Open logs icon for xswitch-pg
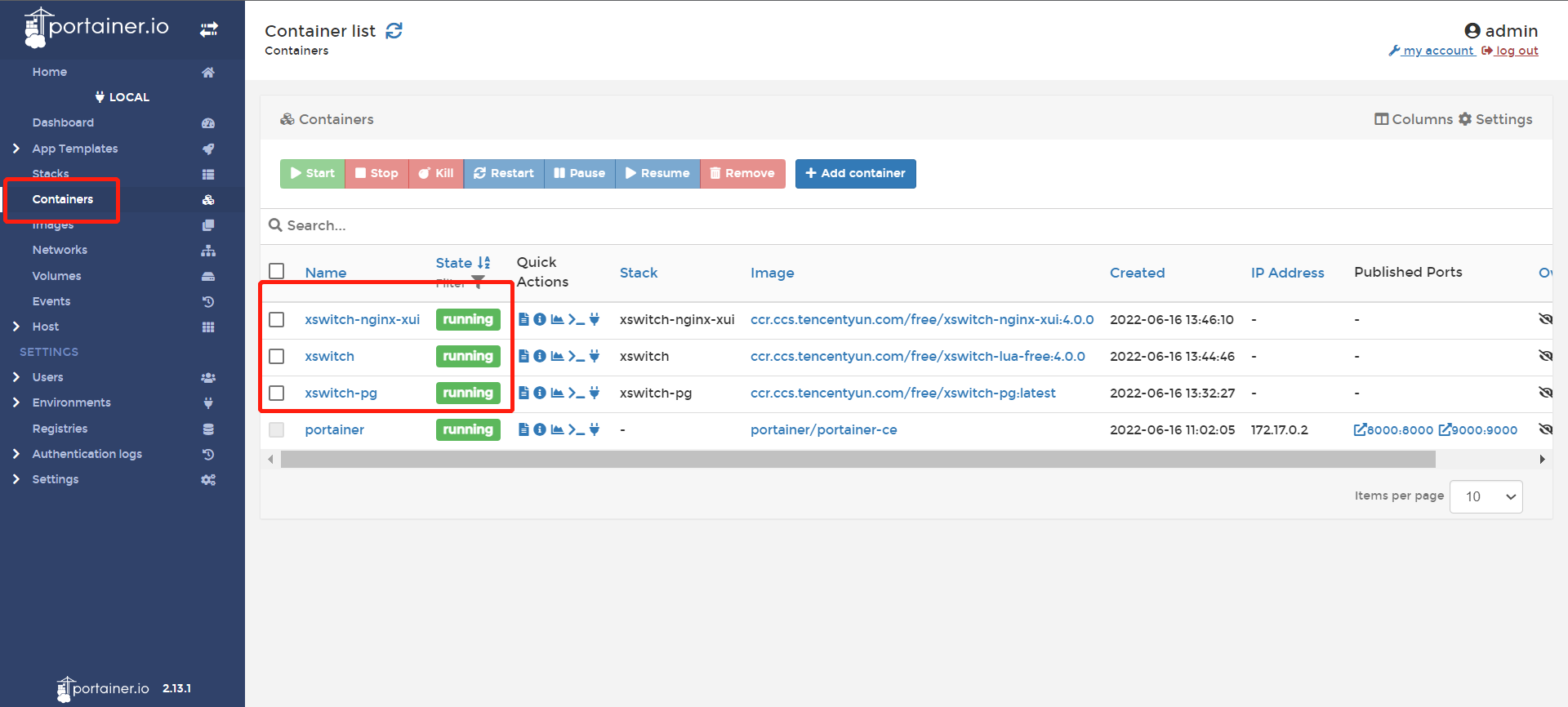1568x707 pixels. (x=523, y=393)
